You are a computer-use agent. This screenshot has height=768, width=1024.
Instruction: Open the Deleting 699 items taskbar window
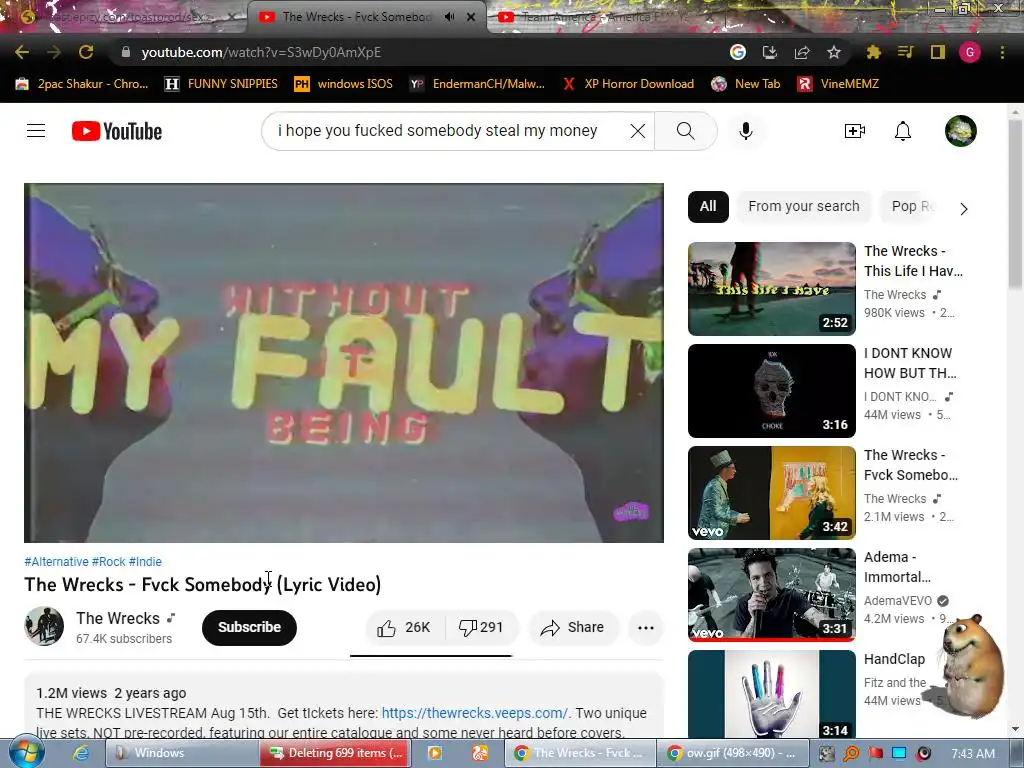point(335,753)
